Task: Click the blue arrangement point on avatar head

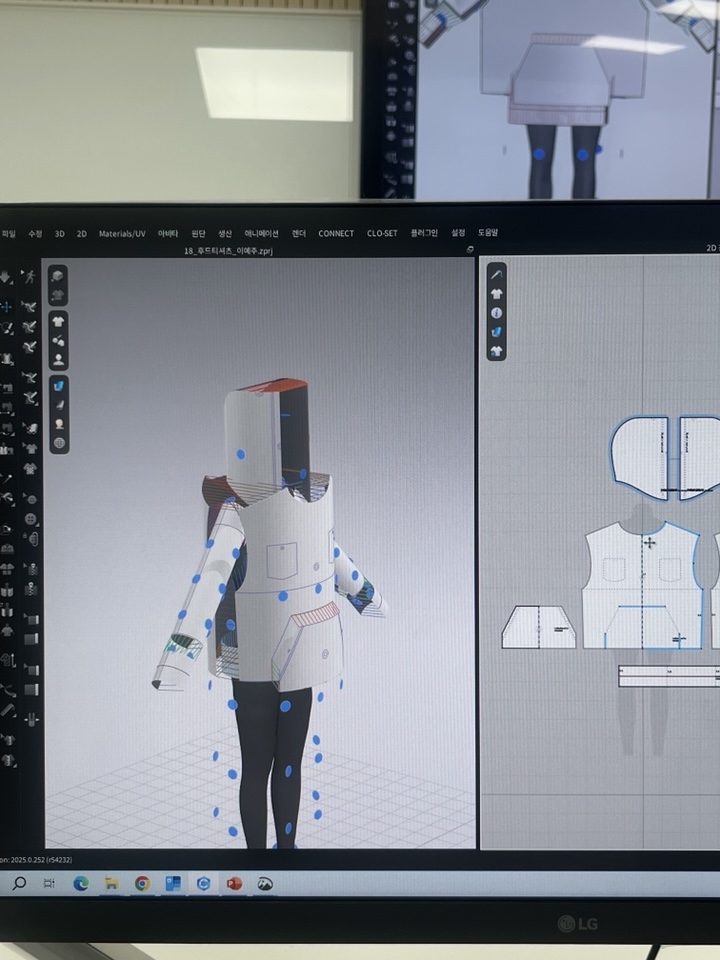Action: click(241, 454)
